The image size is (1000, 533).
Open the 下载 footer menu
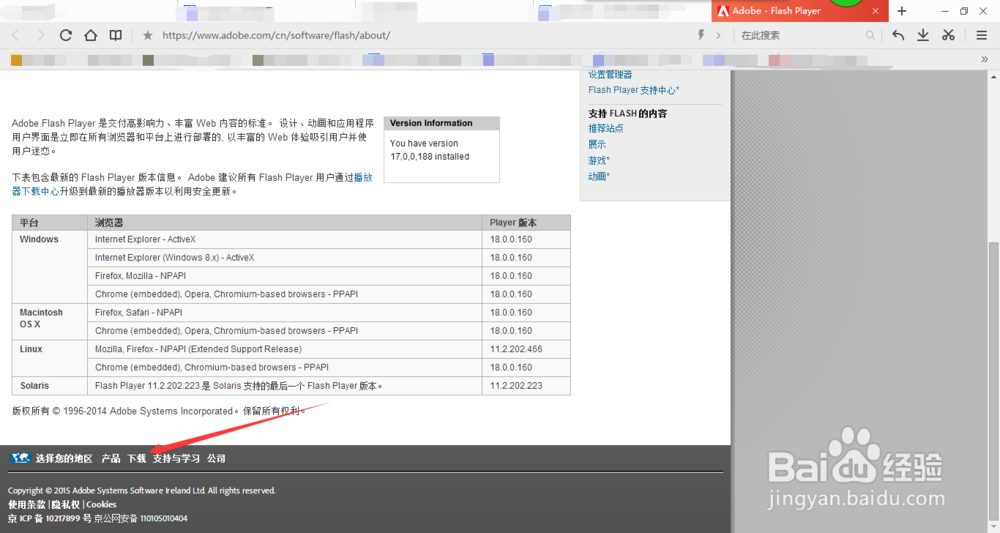[136, 458]
